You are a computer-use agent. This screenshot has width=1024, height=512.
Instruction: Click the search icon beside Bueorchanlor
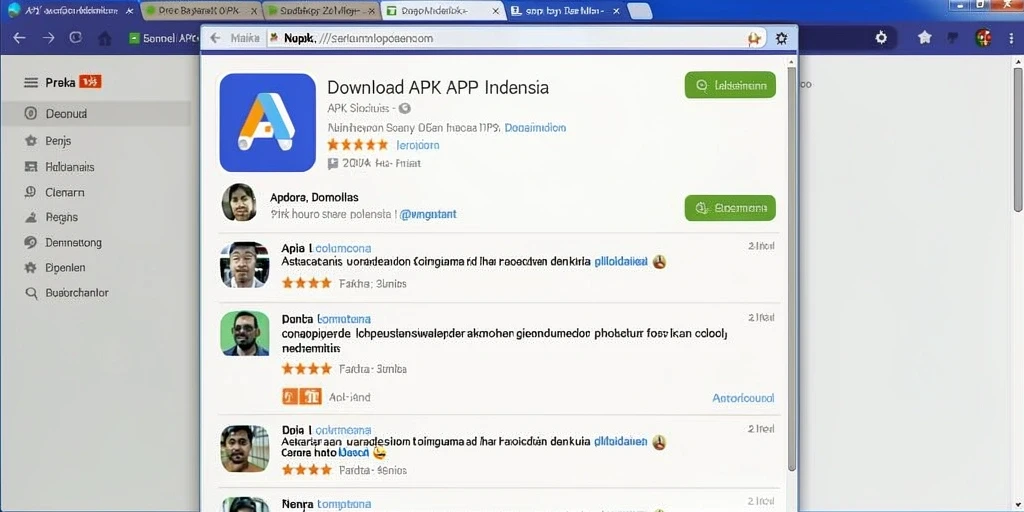(x=31, y=293)
